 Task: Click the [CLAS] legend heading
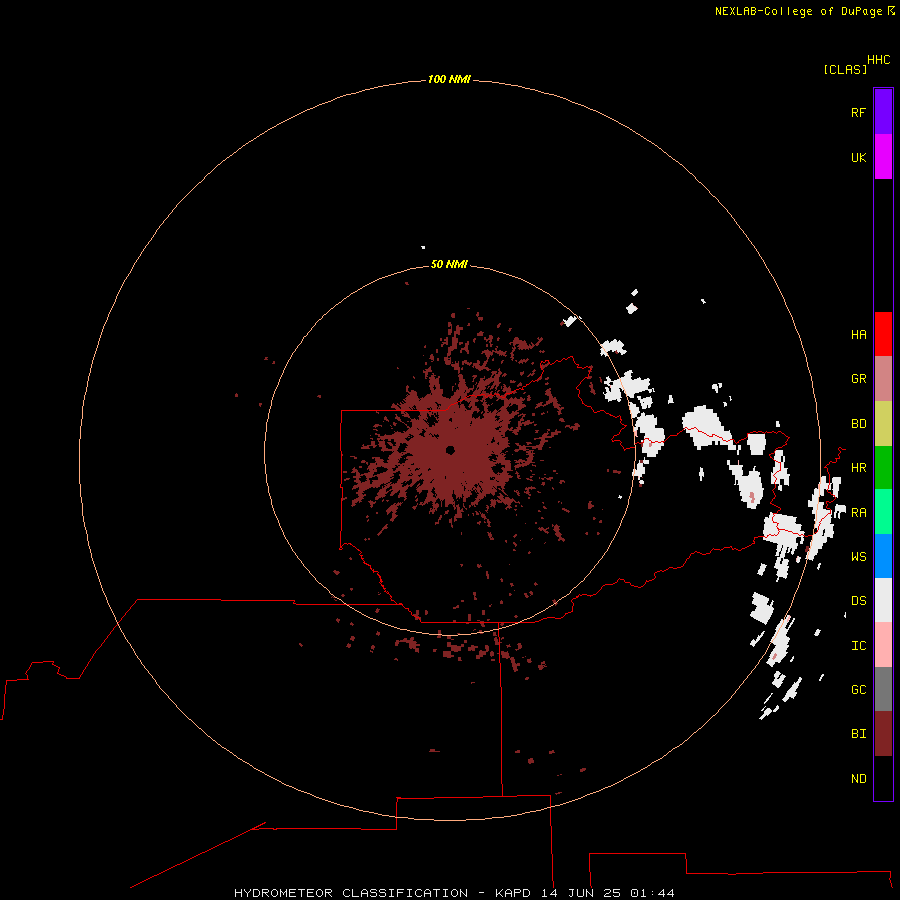tap(845, 70)
